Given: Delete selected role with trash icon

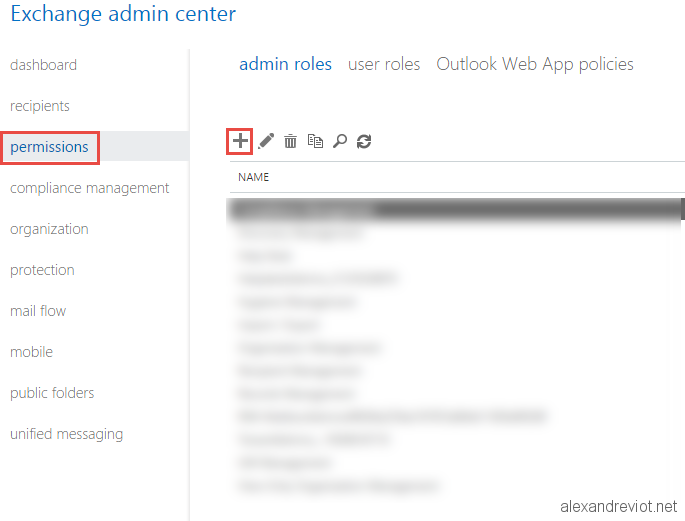Looking at the screenshot, I should click(x=290, y=141).
